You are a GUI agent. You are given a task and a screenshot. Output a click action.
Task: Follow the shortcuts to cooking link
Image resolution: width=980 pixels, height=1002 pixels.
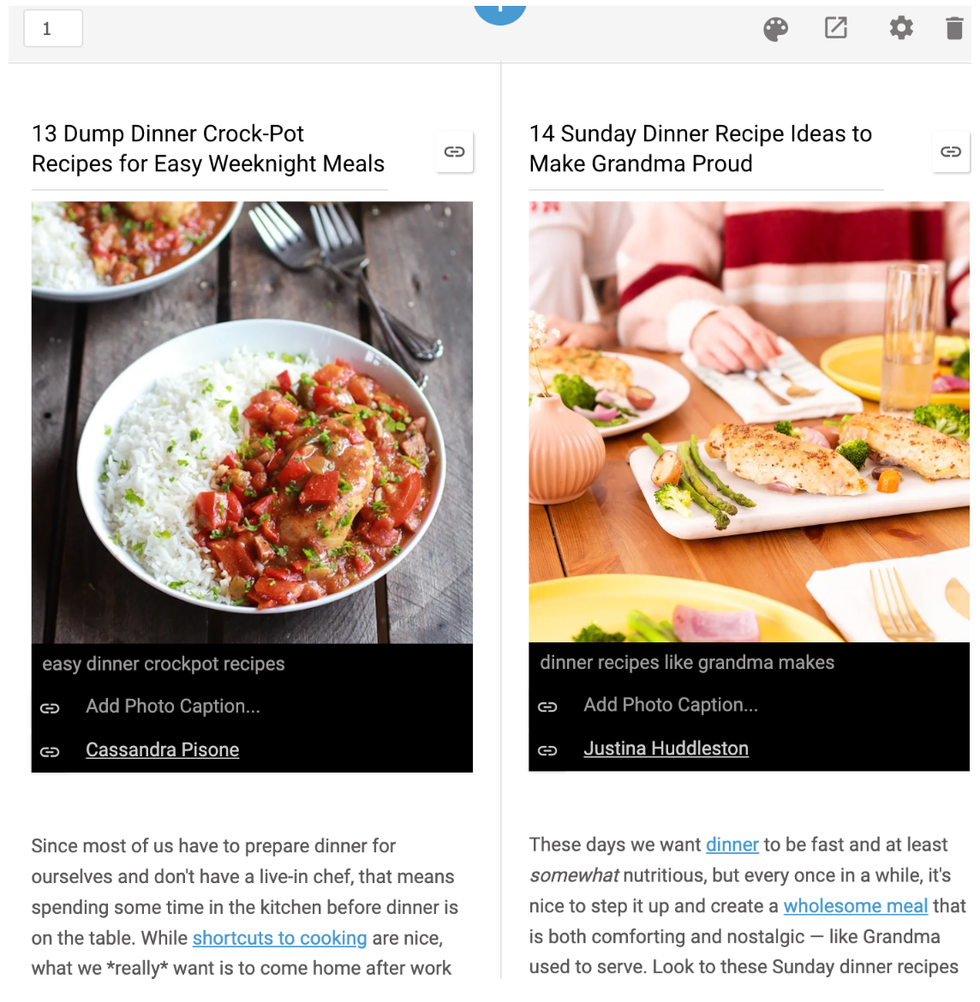point(280,938)
